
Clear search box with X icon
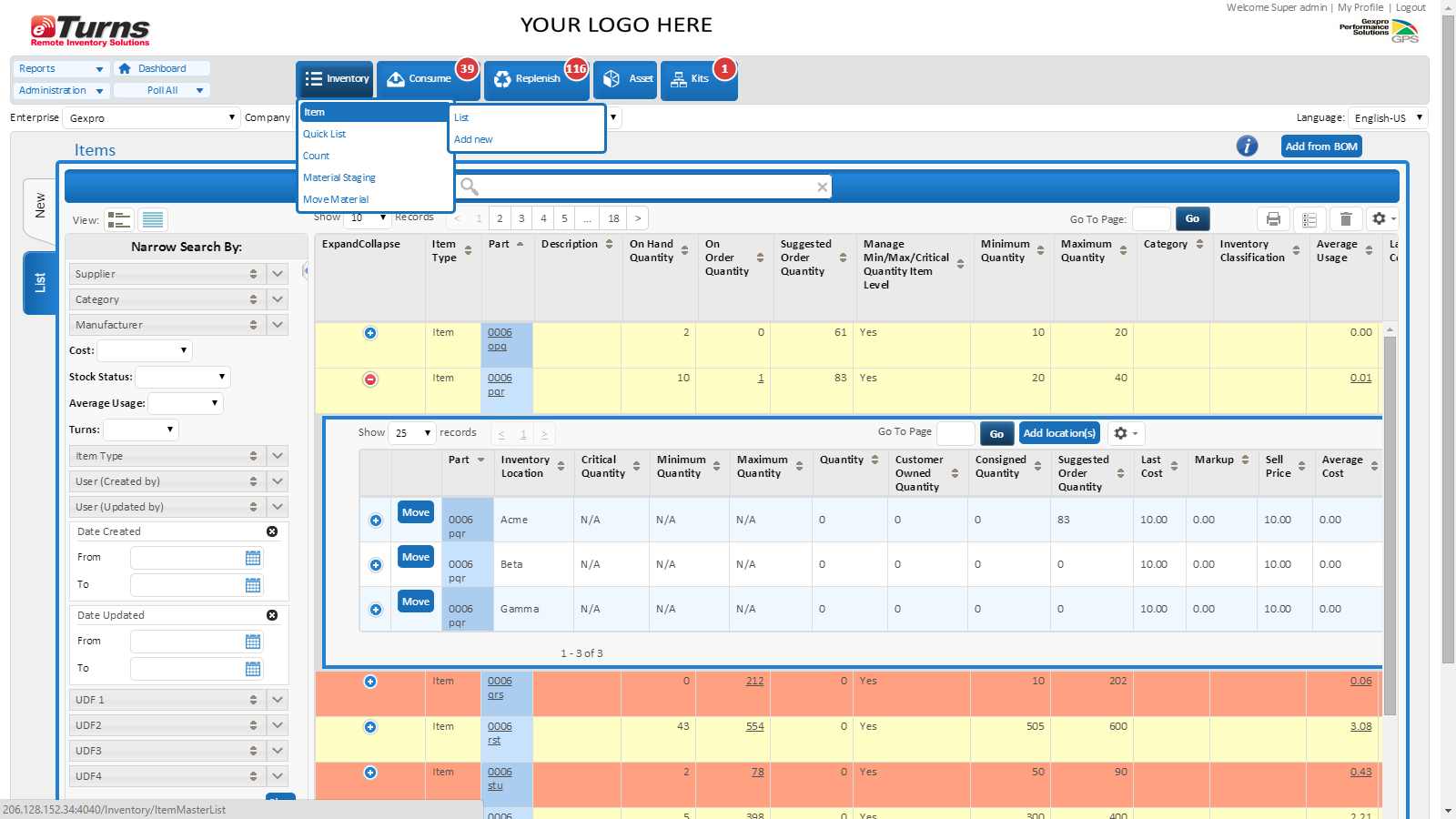tap(822, 187)
